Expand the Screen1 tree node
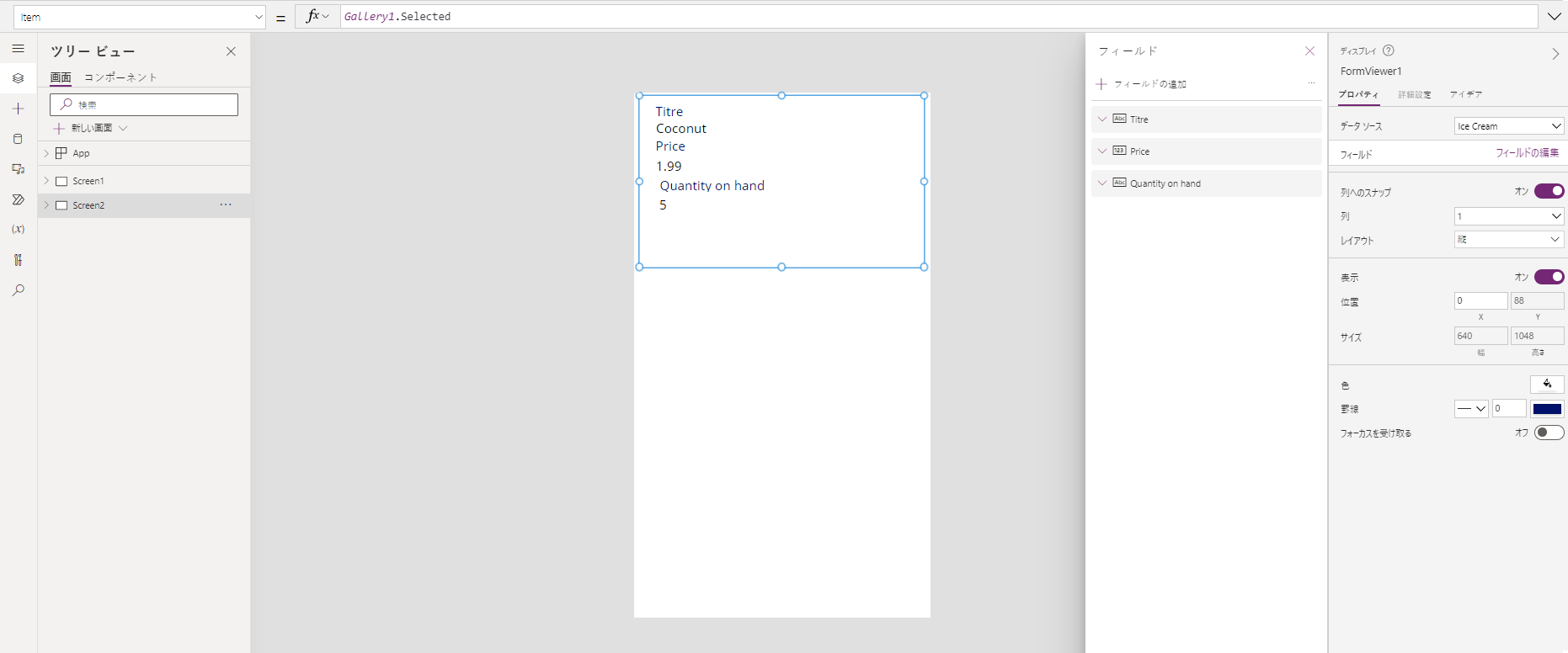This screenshot has height=653, width=1568. (46, 181)
